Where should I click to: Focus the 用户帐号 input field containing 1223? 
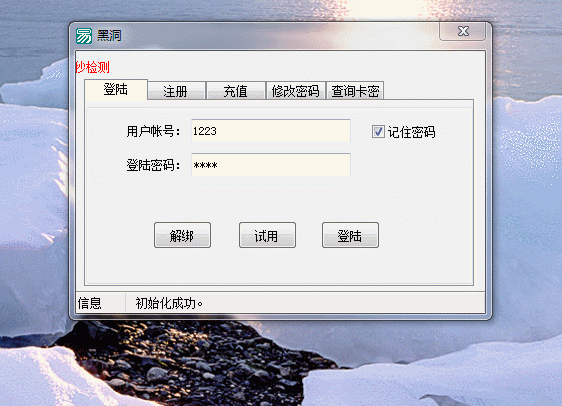point(271,131)
